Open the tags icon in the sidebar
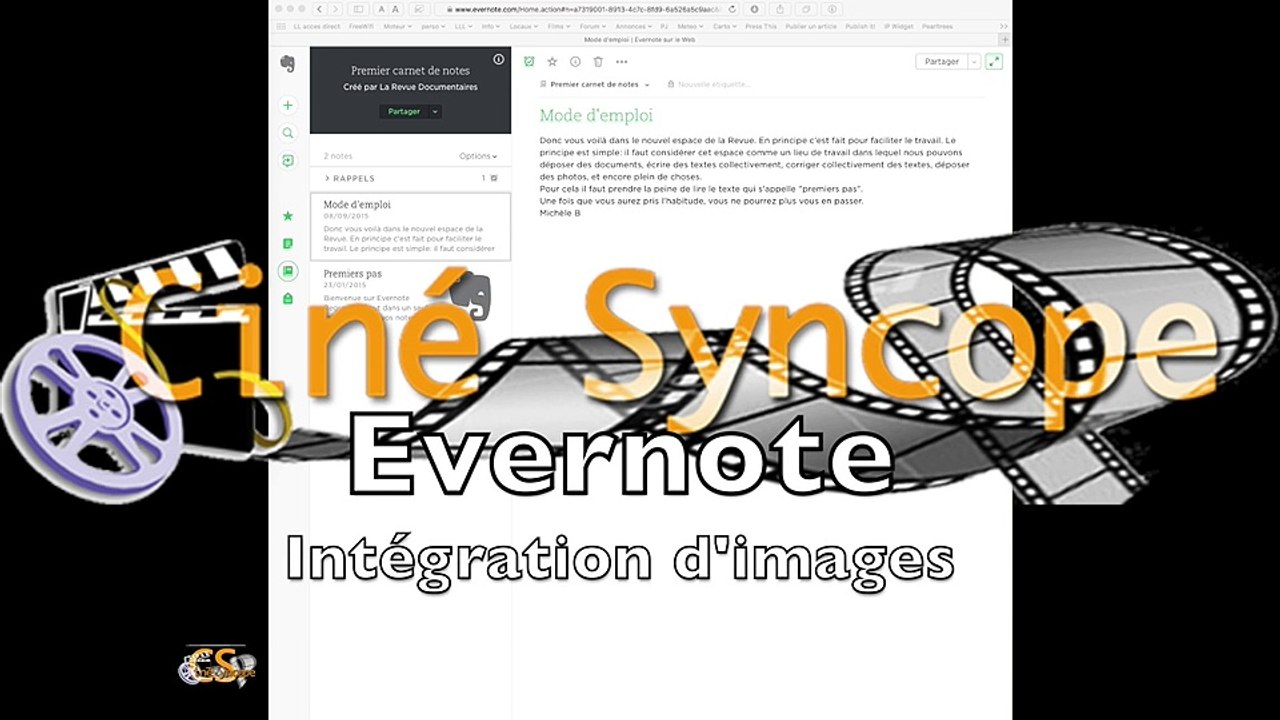This screenshot has height=720, width=1280. (x=288, y=298)
